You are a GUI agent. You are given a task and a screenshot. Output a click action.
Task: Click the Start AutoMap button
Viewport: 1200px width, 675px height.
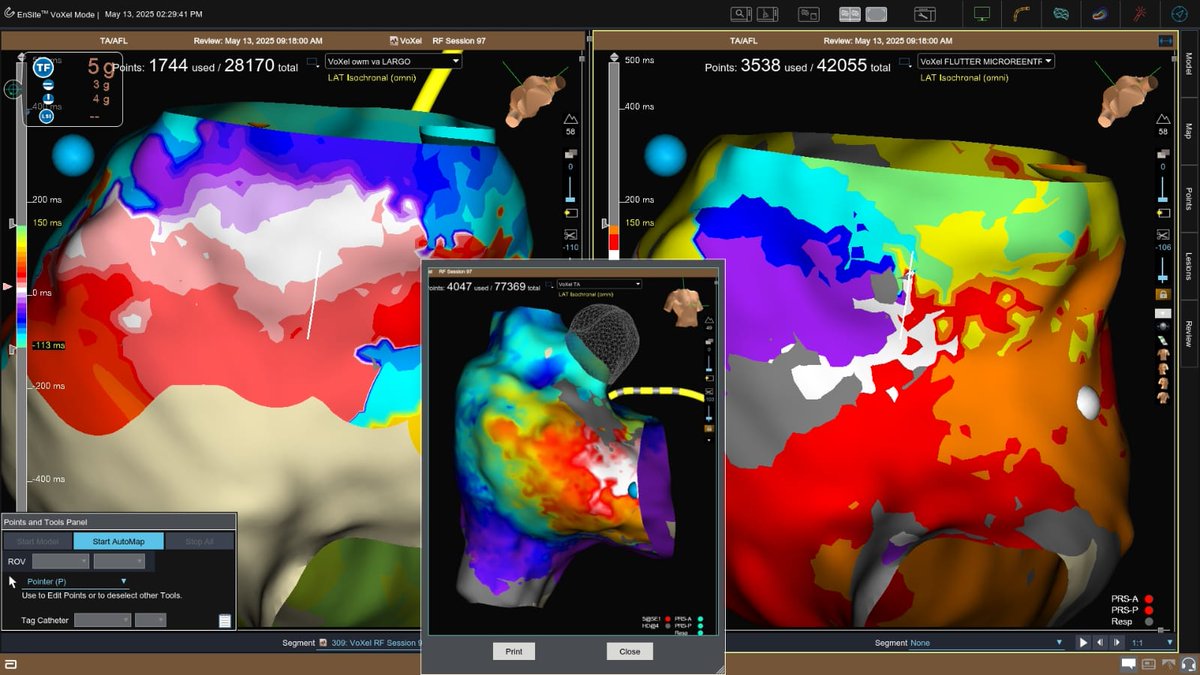pos(118,541)
